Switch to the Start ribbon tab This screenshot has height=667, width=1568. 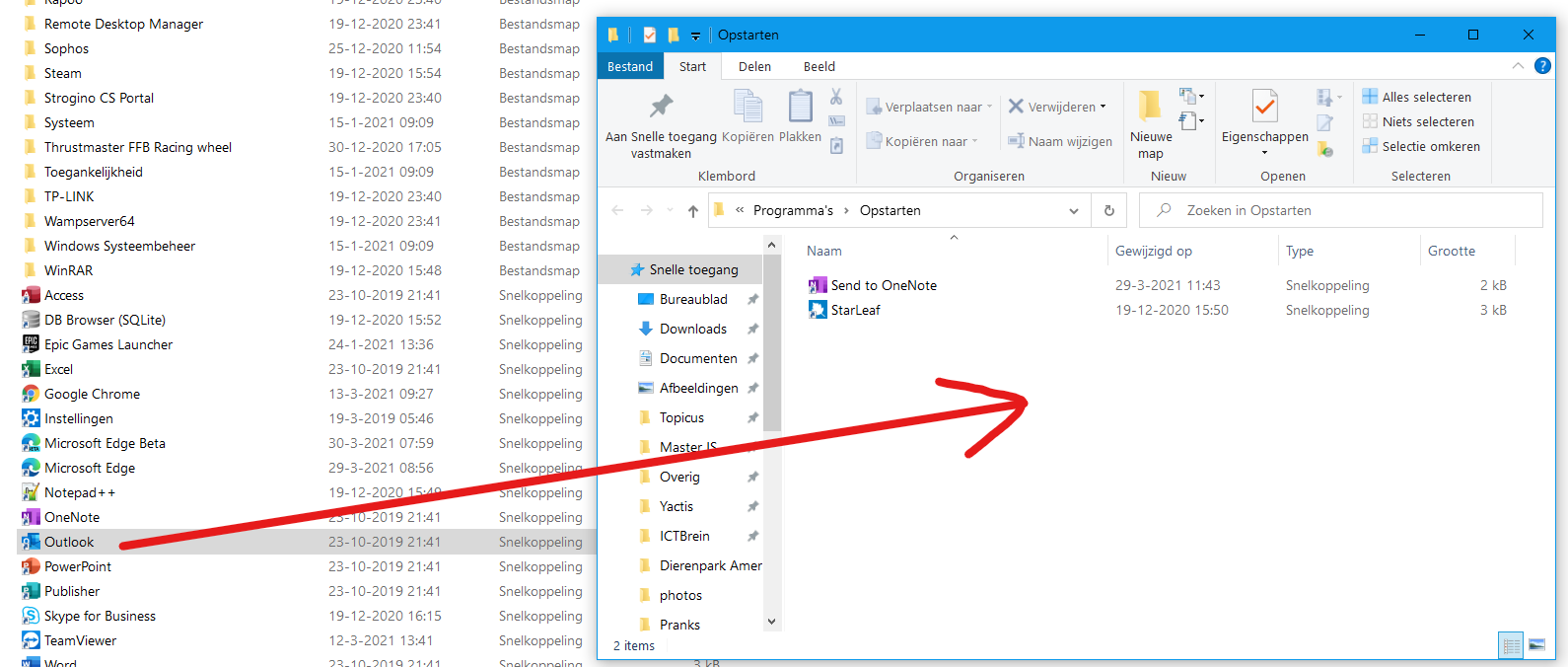pyautogui.click(x=692, y=66)
